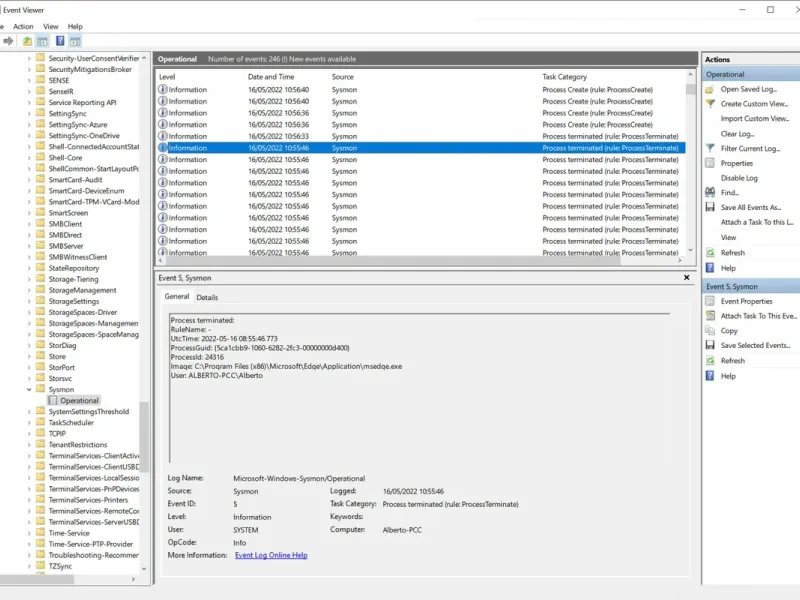Open the Event Log Online Help link
800x600 pixels.
(x=271, y=555)
